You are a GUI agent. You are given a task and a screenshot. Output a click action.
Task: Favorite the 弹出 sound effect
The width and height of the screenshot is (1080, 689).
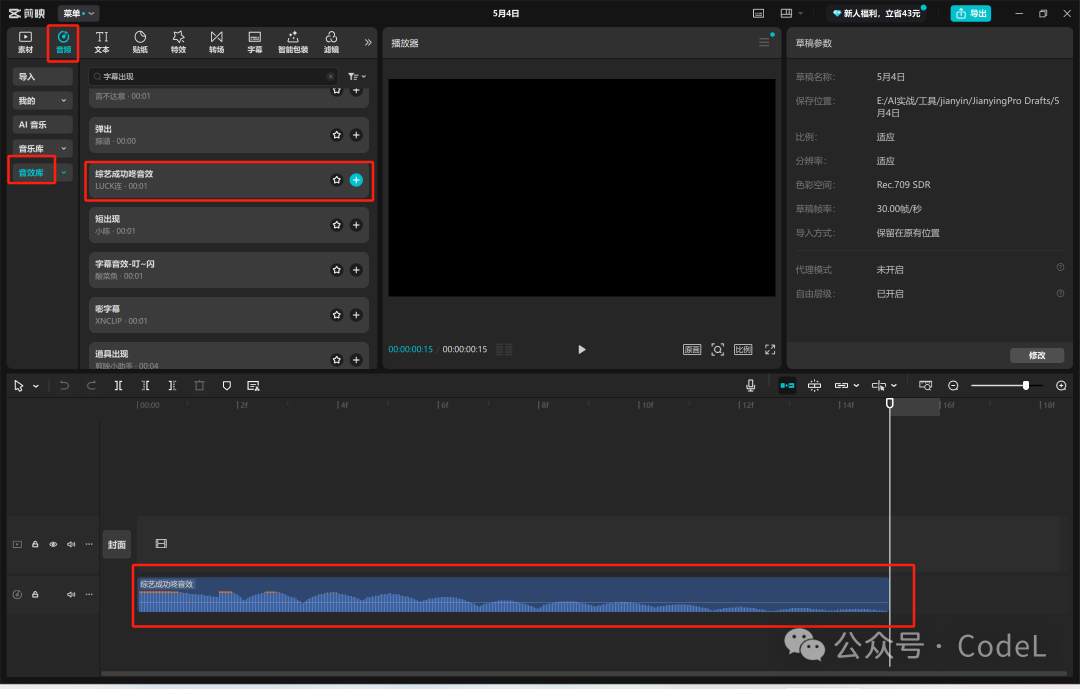click(x=337, y=135)
